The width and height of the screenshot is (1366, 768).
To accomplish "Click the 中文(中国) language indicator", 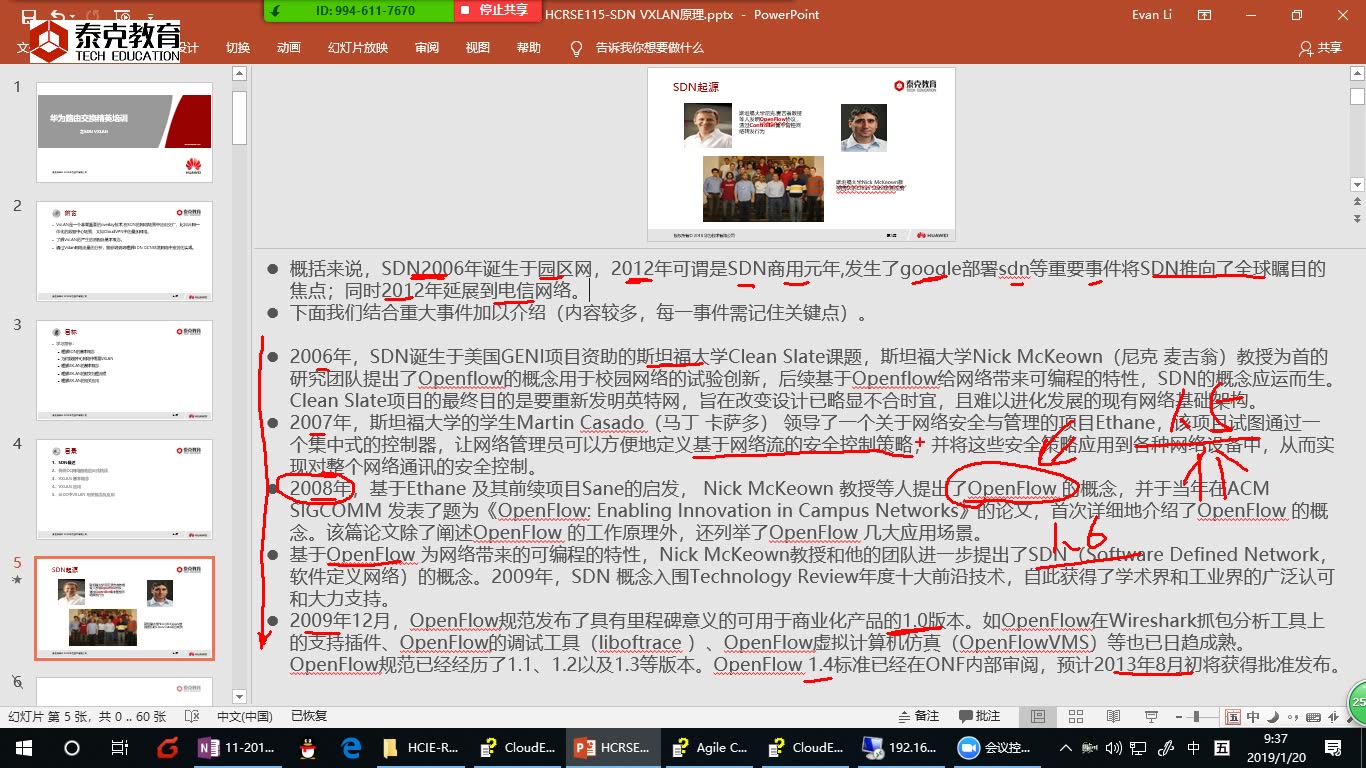I will point(245,716).
